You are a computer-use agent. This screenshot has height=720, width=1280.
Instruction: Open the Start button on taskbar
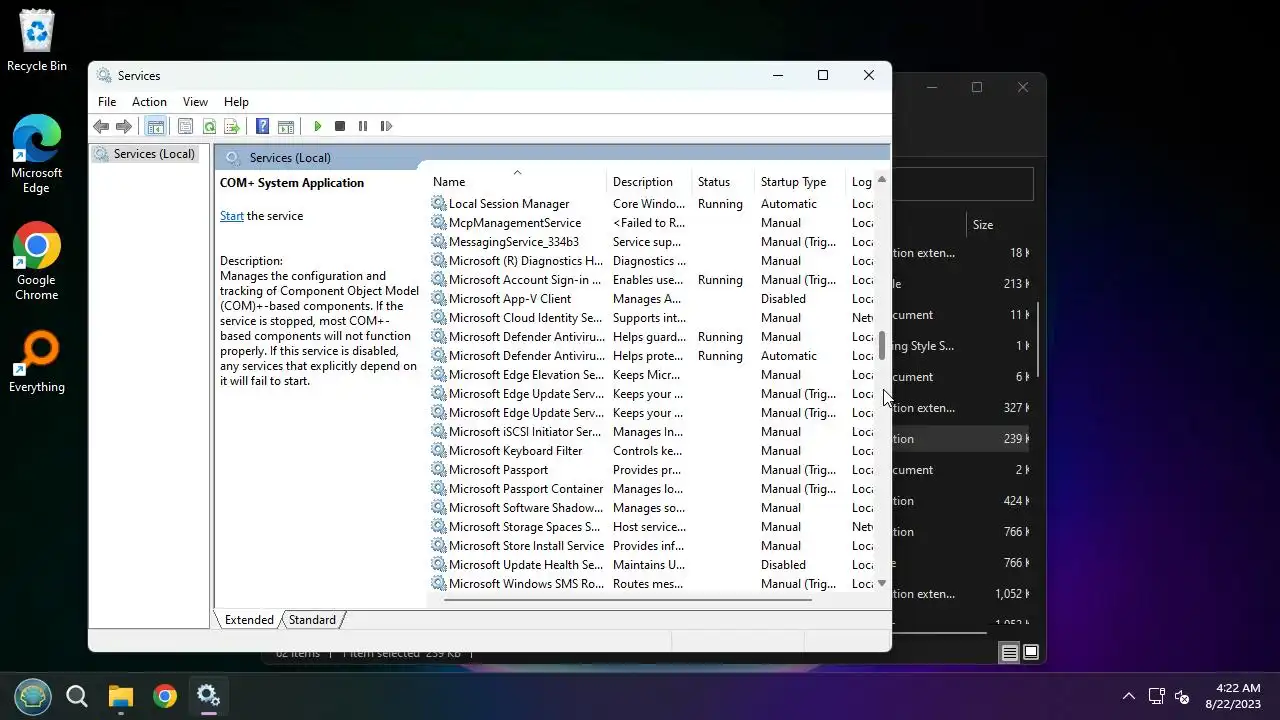click(x=33, y=696)
